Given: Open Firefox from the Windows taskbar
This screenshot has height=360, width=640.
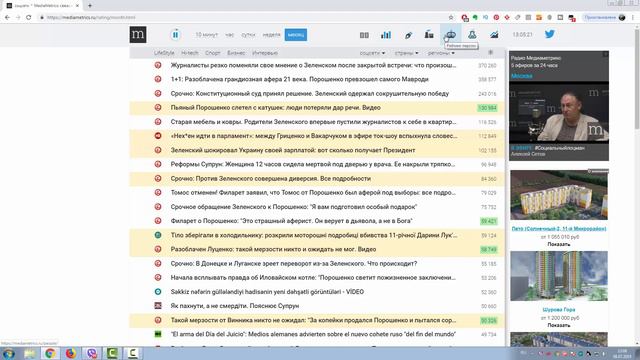Looking at the screenshot, I should pyautogui.click(x=71, y=353).
